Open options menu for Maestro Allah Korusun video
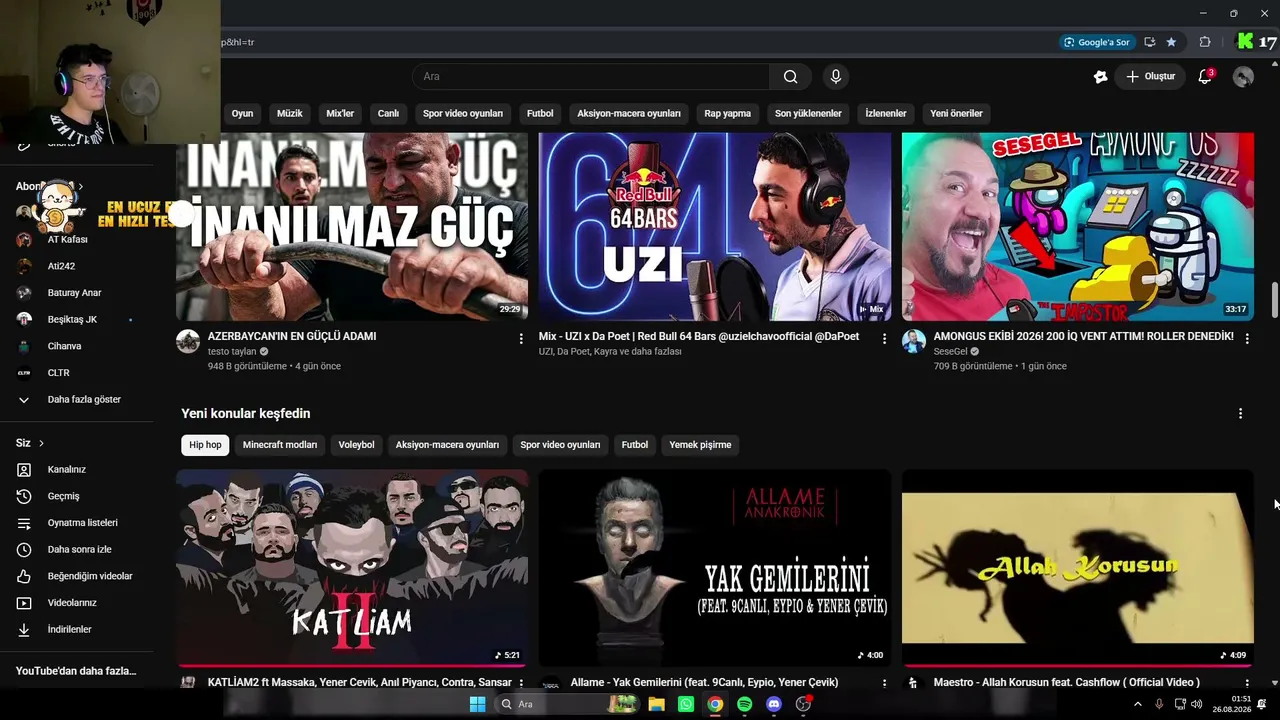This screenshot has height=720, width=1280. (1247, 684)
